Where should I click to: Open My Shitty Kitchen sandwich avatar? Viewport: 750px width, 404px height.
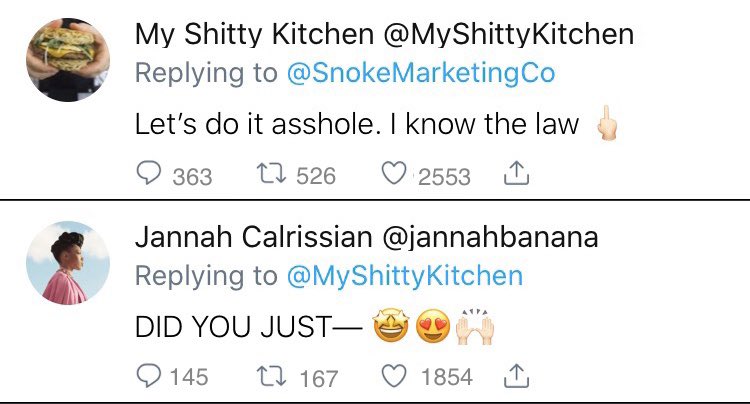[68, 60]
